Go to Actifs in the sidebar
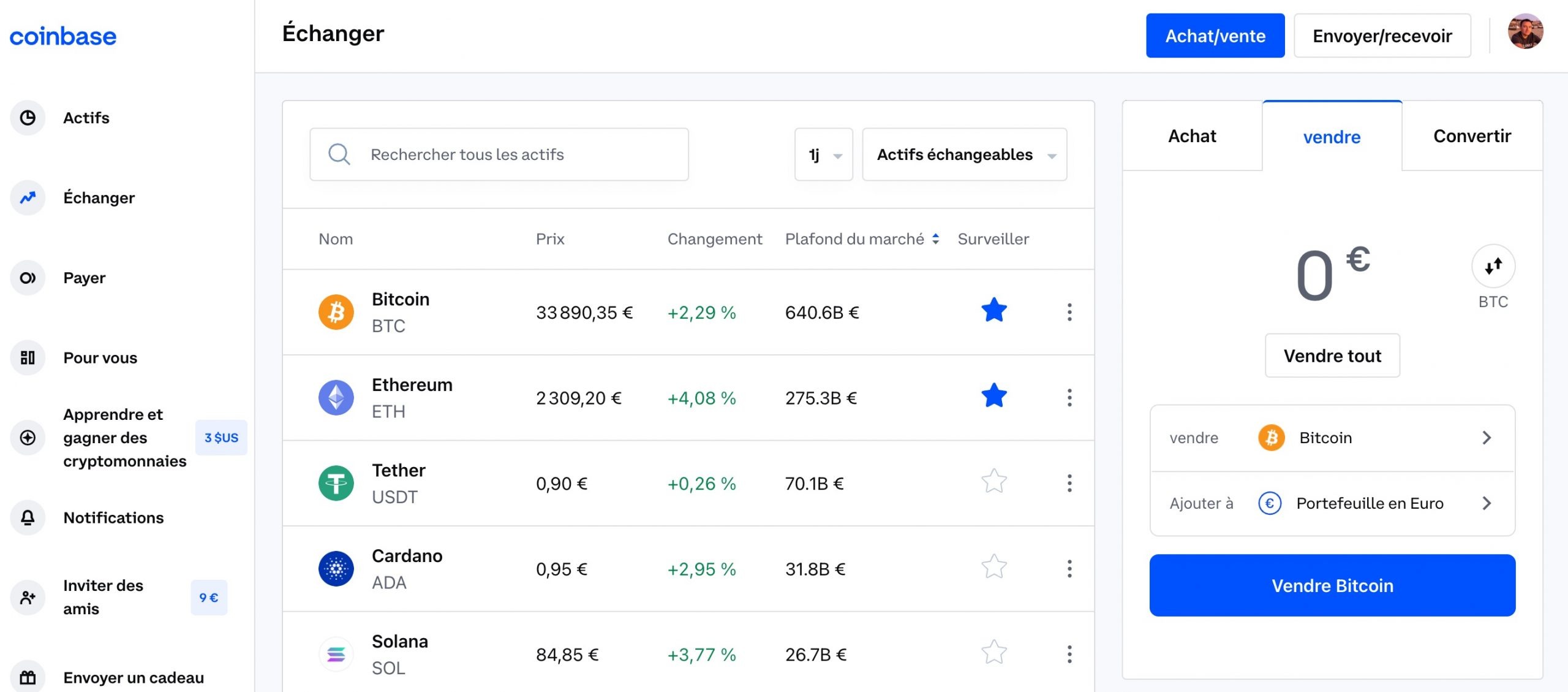 click(86, 118)
